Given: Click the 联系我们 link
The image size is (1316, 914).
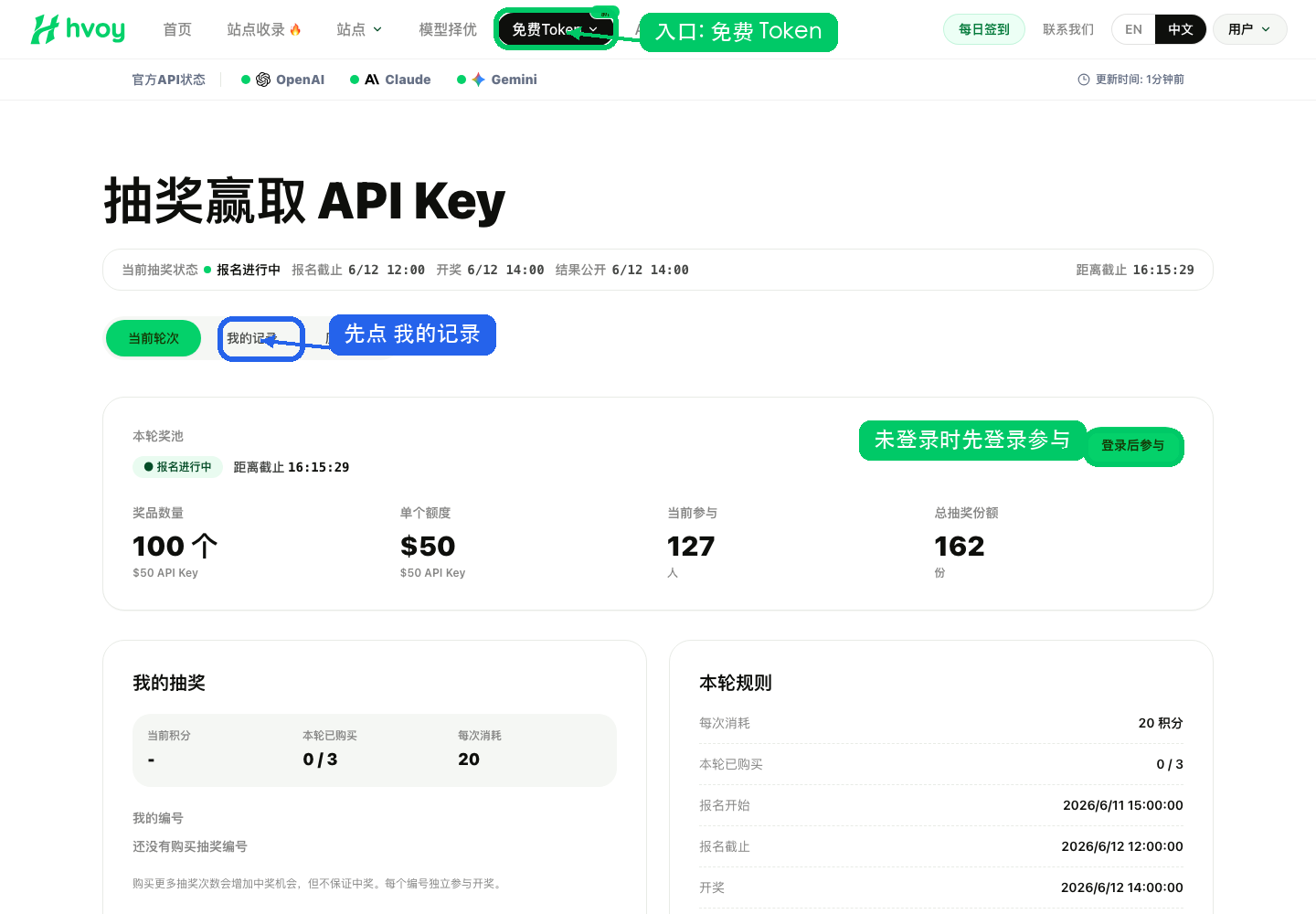Looking at the screenshot, I should (1068, 29).
